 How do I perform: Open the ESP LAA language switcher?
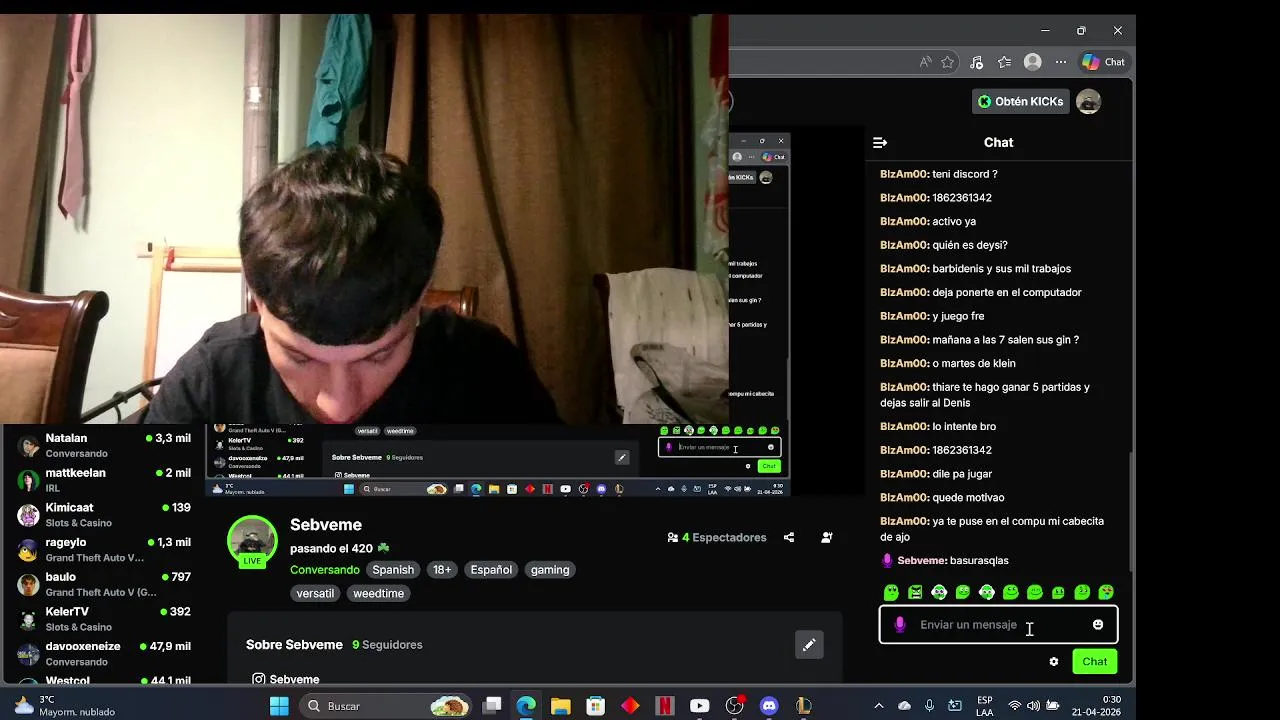[985, 706]
